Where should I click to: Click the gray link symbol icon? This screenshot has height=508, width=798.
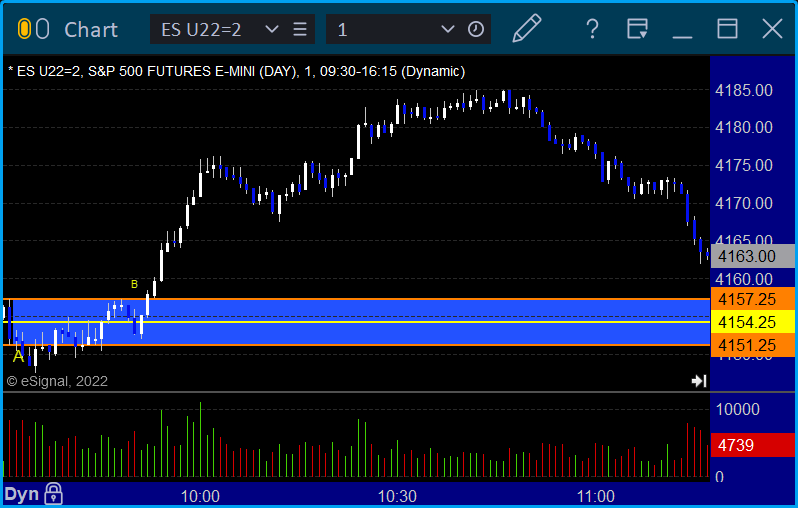[x=43, y=29]
